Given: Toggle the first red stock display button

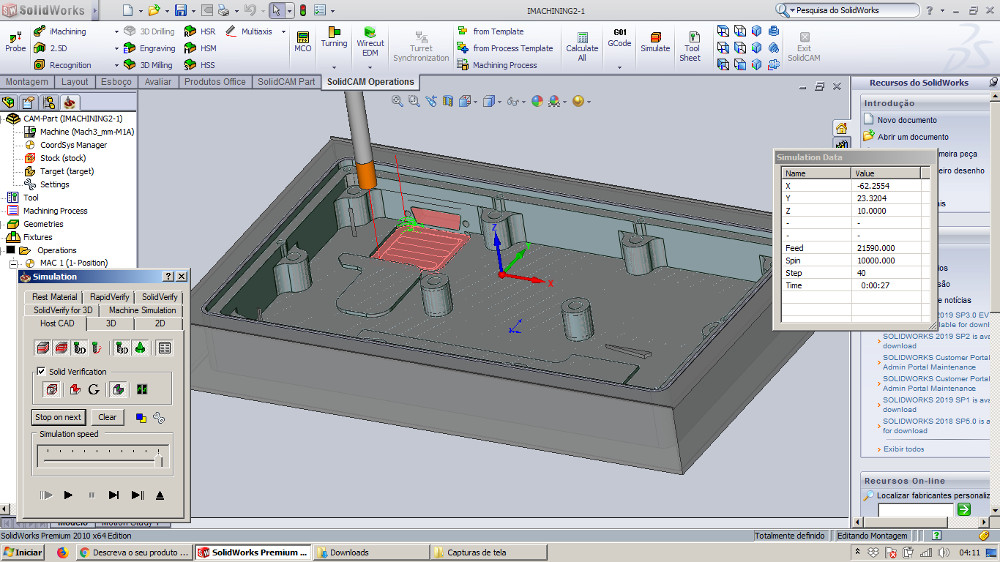Looking at the screenshot, I should point(43,348).
